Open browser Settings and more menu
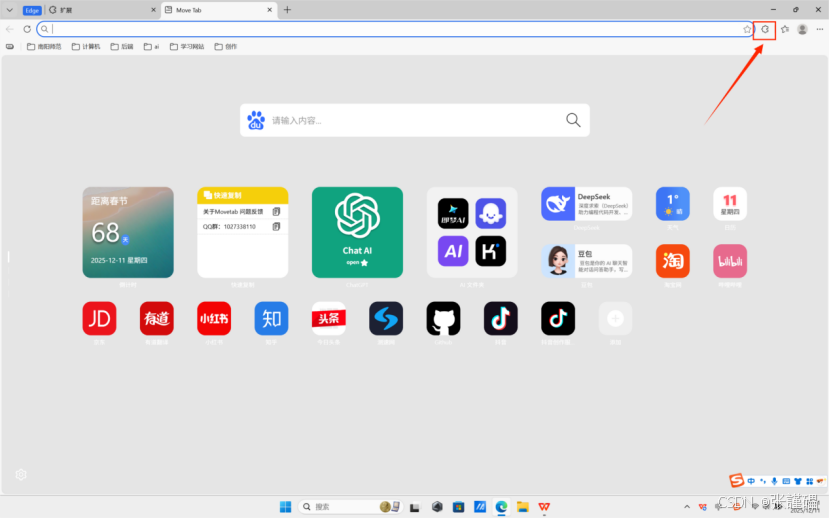Image resolution: width=830 pixels, height=518 pixels. (x=820, y=30)
